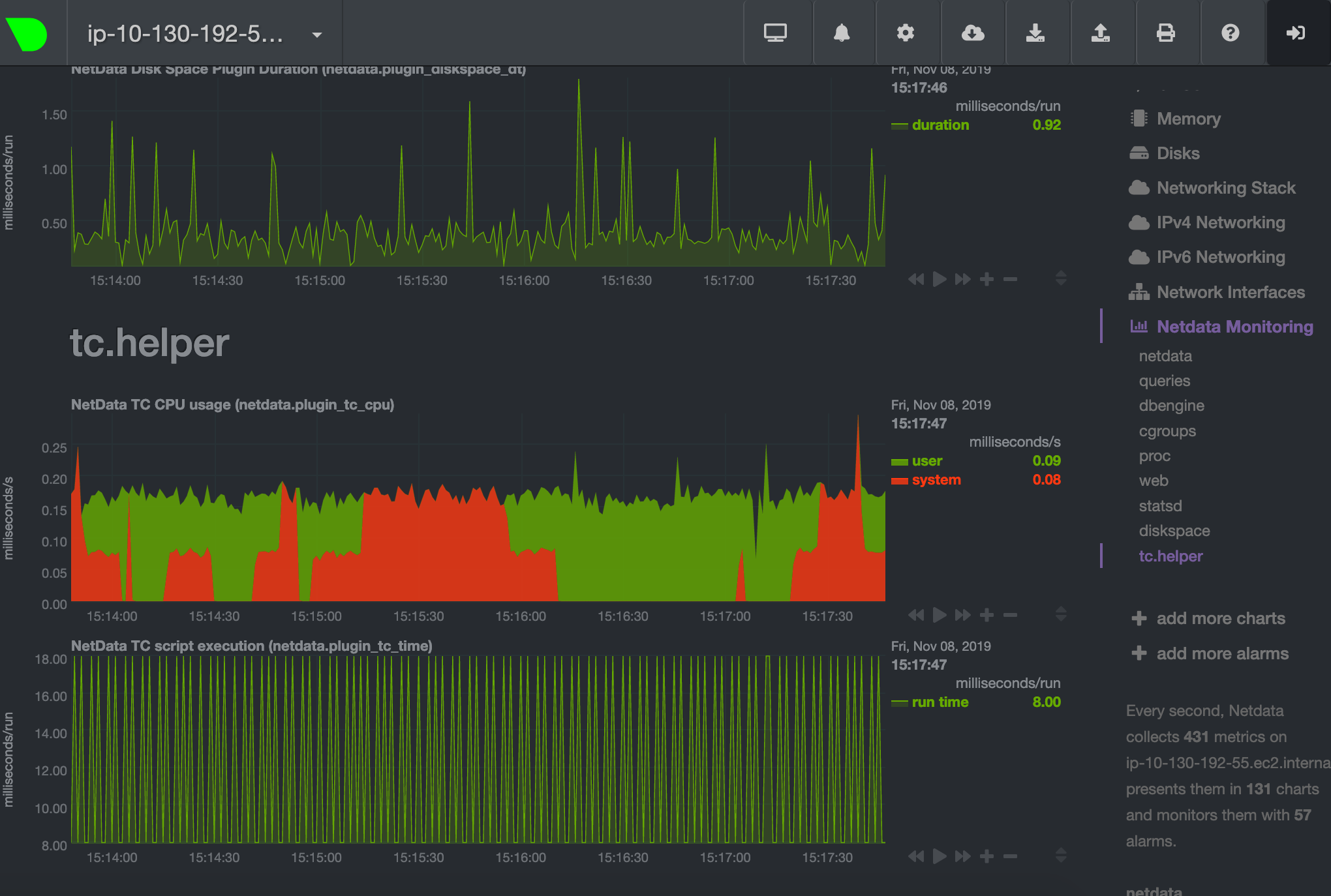Zoom in on TC CPU chart with plus control
Screen dimensions: 1331x896
[987, 614]
